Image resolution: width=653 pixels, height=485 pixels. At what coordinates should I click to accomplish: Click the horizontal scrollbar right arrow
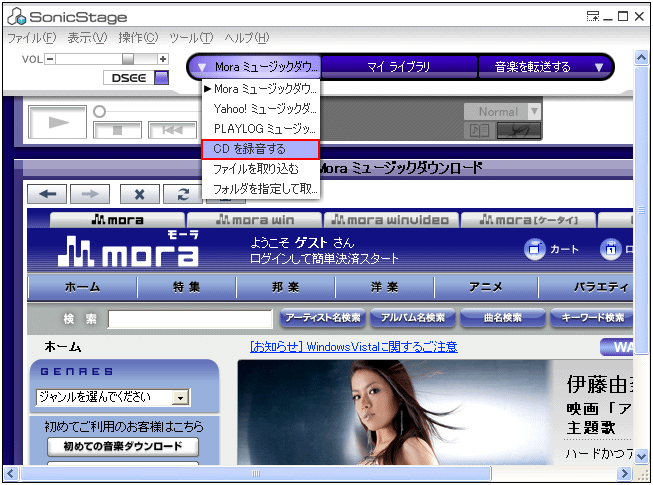coord(624,473)
